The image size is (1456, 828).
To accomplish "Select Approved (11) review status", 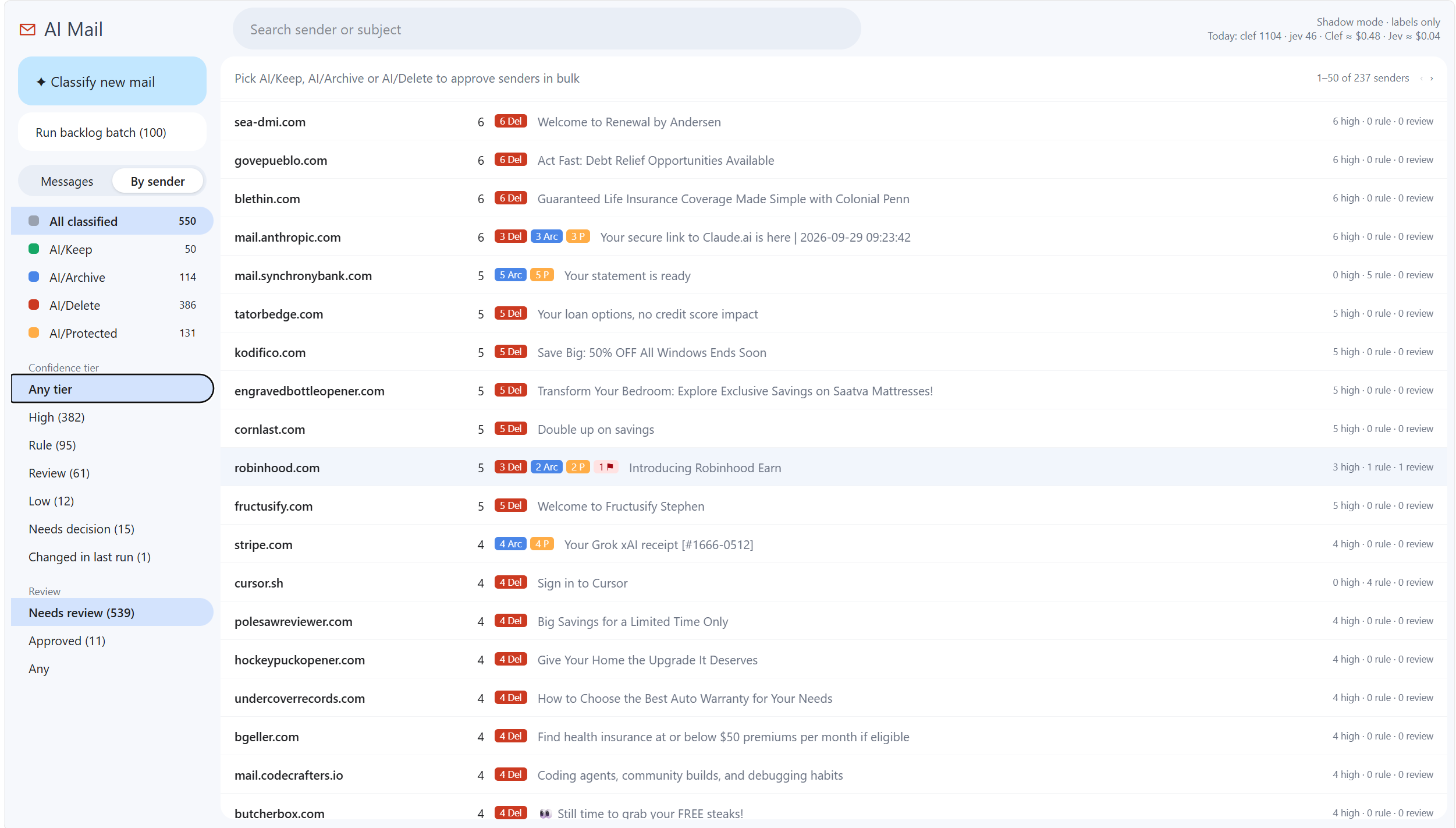I will click(x=112, y=641).
